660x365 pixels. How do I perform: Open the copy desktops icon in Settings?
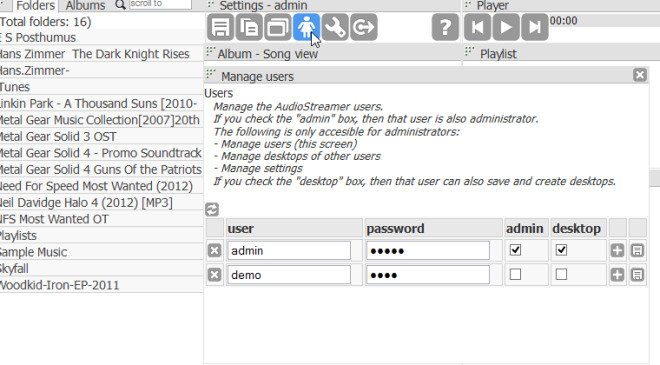(x=249, y=27)
